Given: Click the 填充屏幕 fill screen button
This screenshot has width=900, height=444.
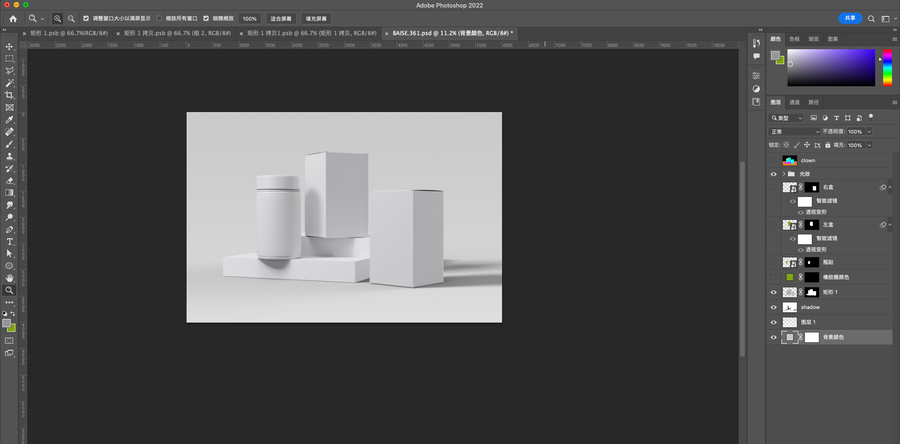Looking at the screenshot, I should [316, 18].
